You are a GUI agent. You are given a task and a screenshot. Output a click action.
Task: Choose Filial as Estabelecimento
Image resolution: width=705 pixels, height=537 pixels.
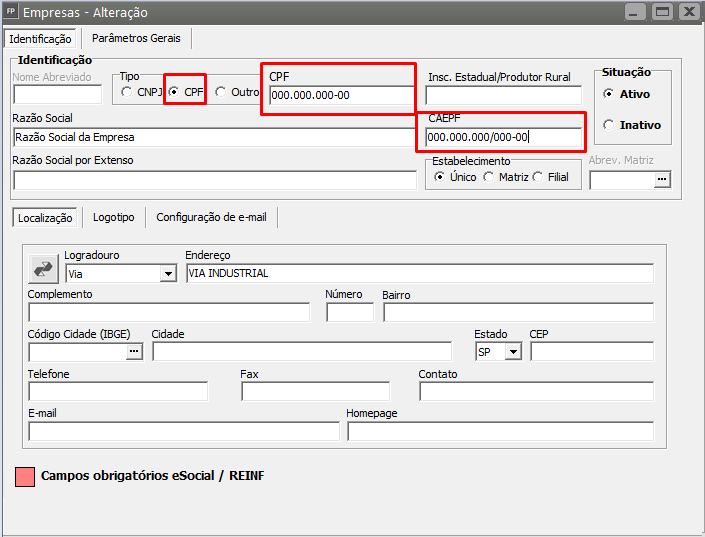point(537,177)
